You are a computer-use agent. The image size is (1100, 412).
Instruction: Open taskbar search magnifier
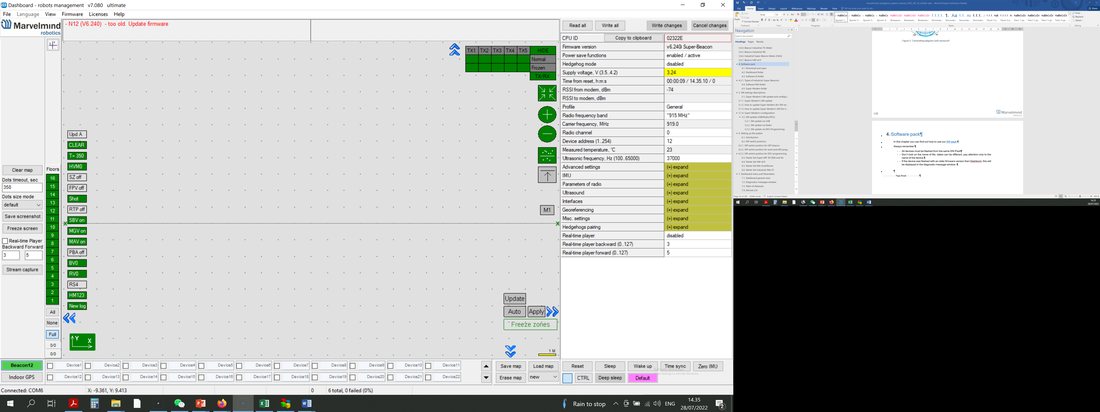(x=31, y=404)
